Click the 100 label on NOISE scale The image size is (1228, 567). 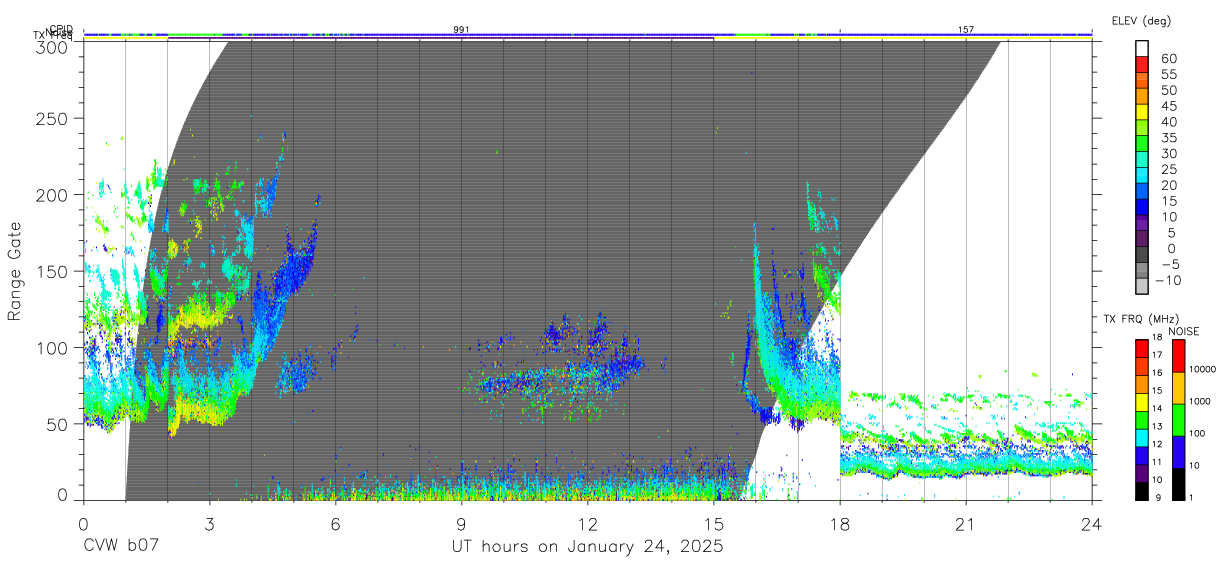pyautogui.click(x=1197, y=434)
